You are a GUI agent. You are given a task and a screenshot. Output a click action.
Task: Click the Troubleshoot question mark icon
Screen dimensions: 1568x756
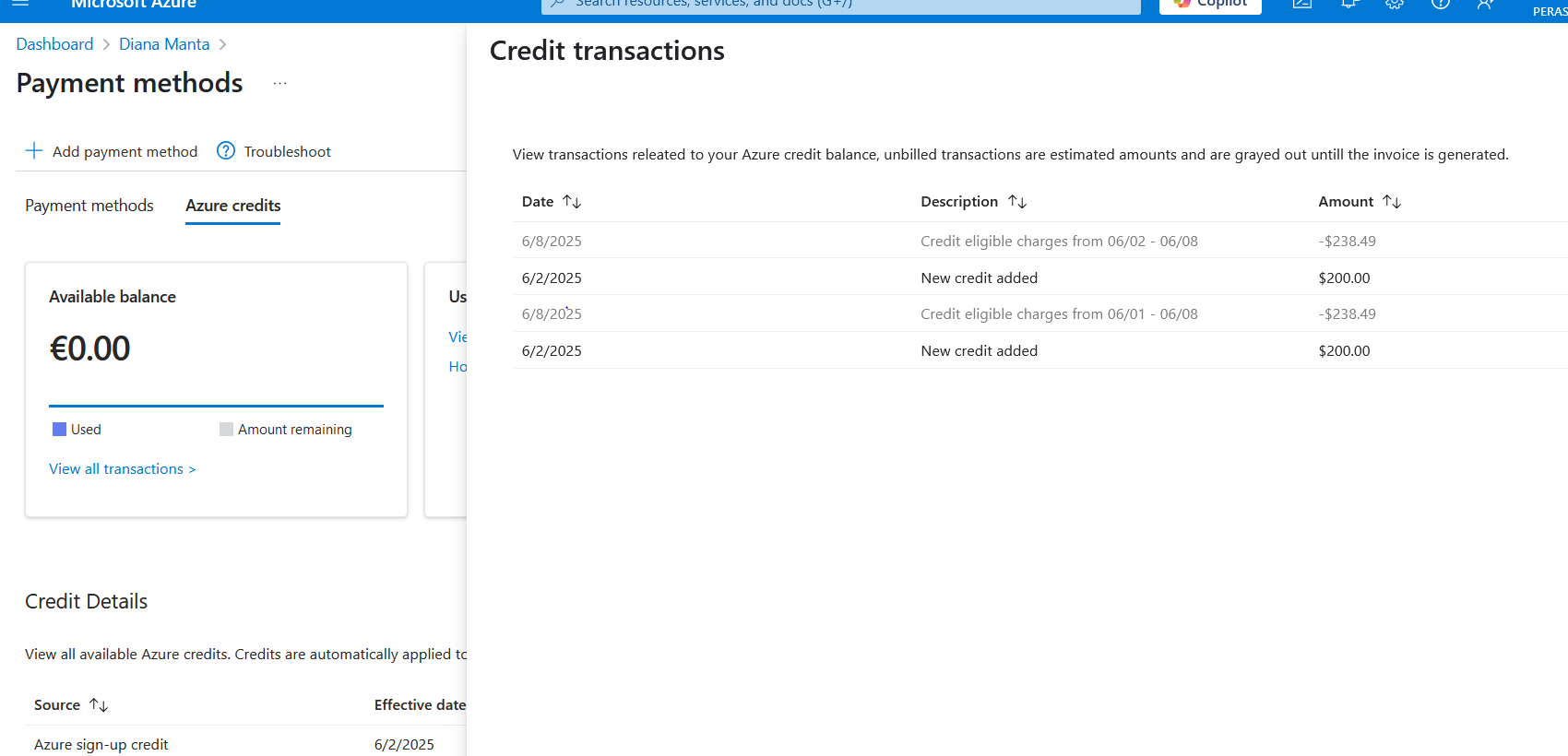point(226,151)
